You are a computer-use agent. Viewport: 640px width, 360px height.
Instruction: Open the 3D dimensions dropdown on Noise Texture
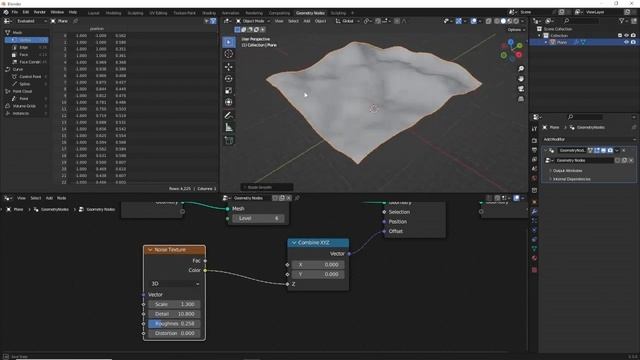175,284
